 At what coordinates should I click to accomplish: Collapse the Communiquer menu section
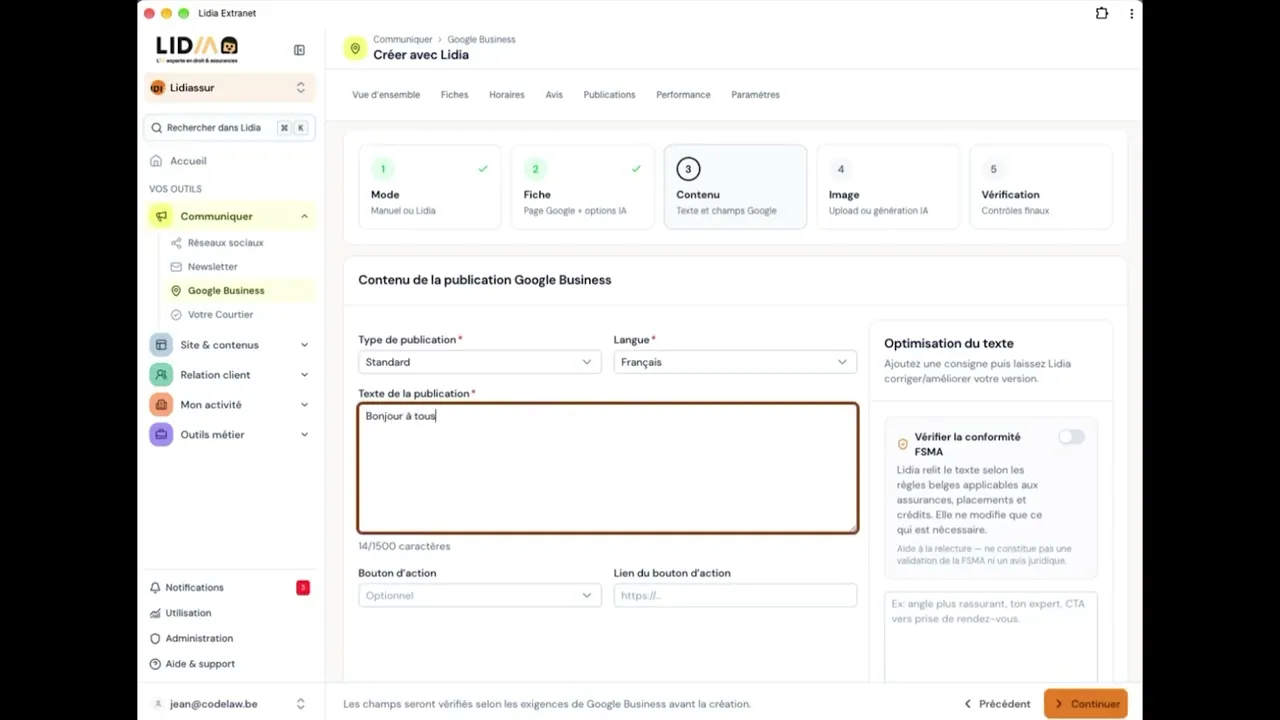[304, 216]
